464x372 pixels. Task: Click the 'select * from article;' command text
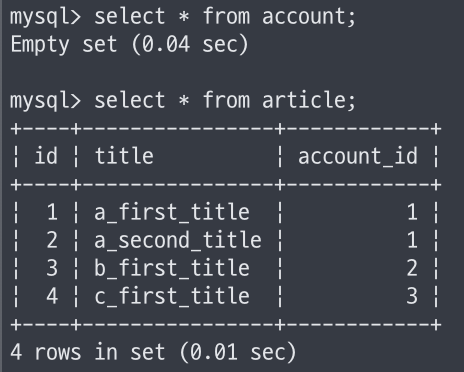pyautogui.click(x=225, y=100)
